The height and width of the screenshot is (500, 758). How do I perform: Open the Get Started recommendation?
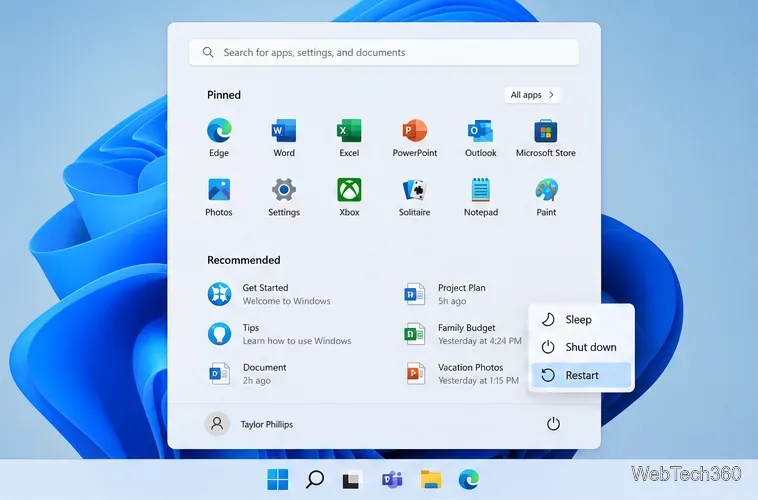point(270,294)
